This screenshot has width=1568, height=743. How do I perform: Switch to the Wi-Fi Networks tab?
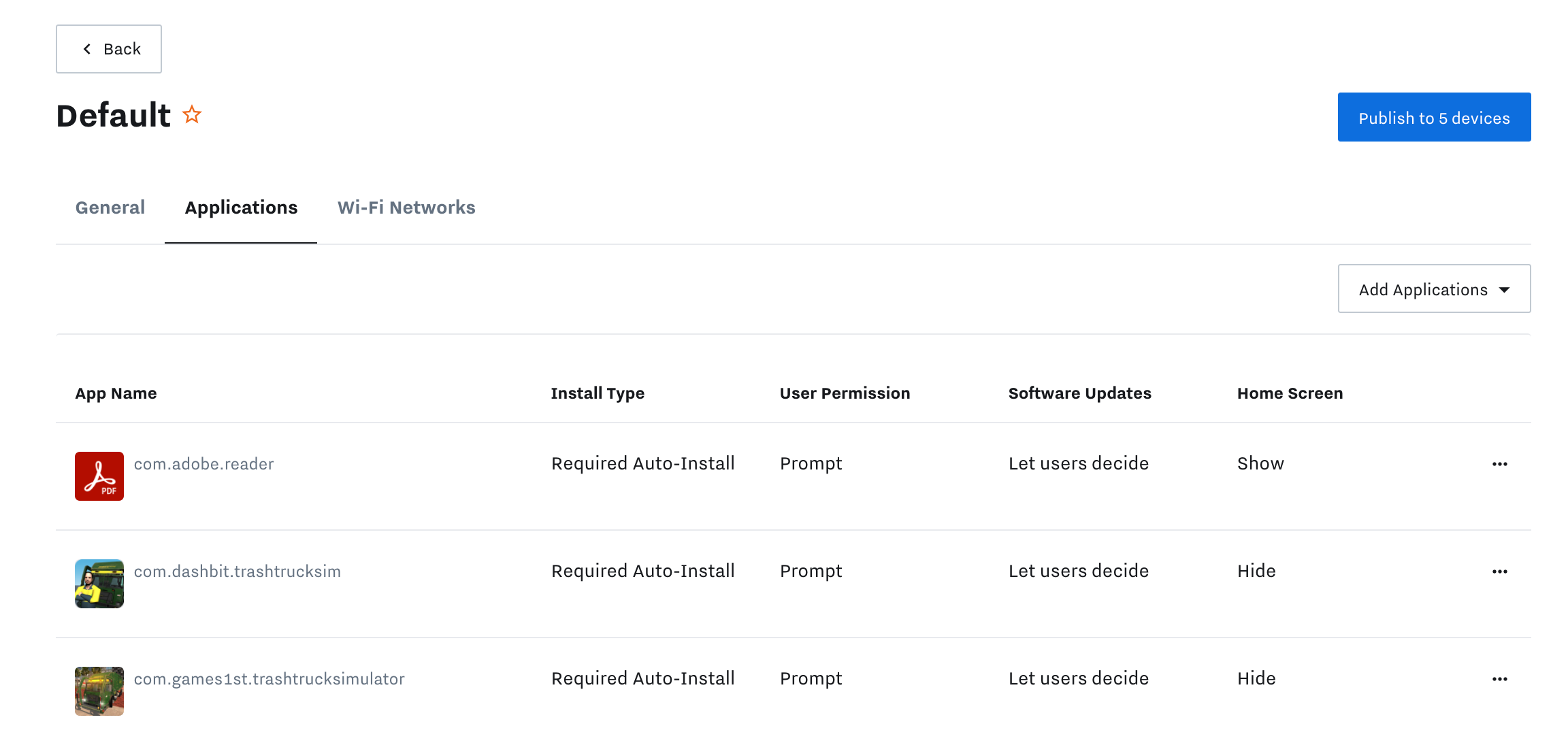pos(406,208)
